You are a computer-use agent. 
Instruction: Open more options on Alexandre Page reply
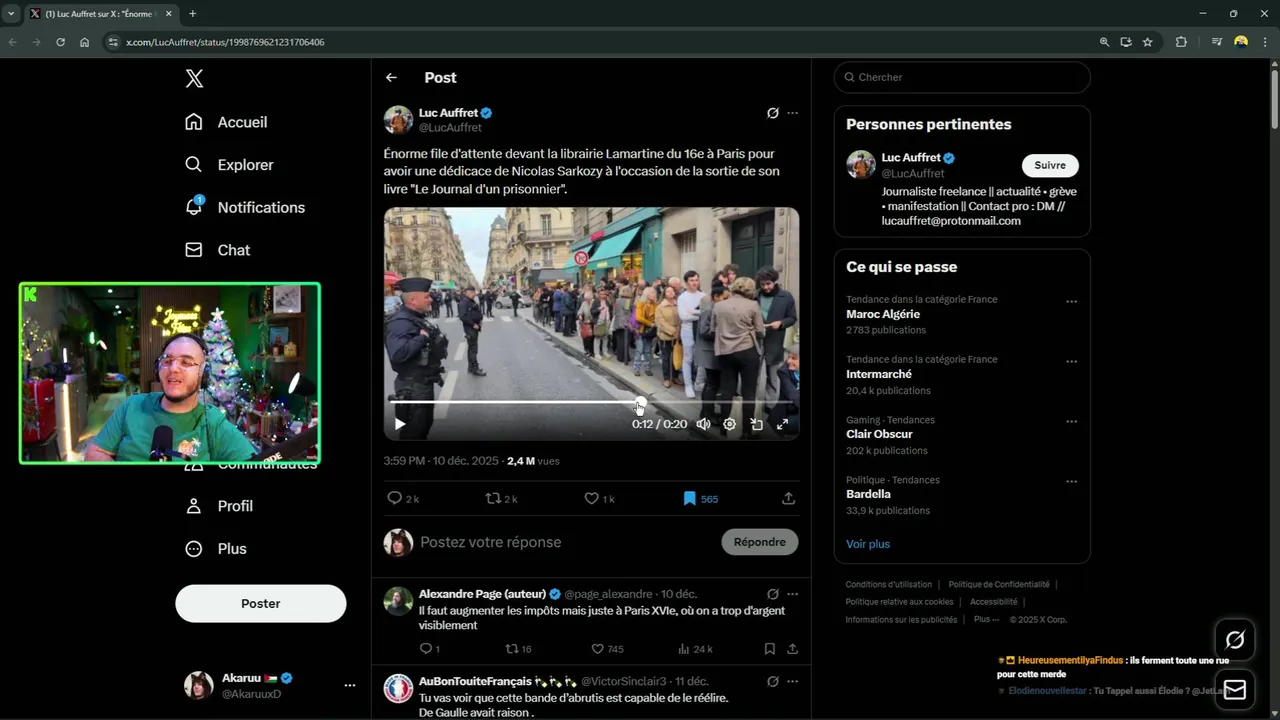792,594
